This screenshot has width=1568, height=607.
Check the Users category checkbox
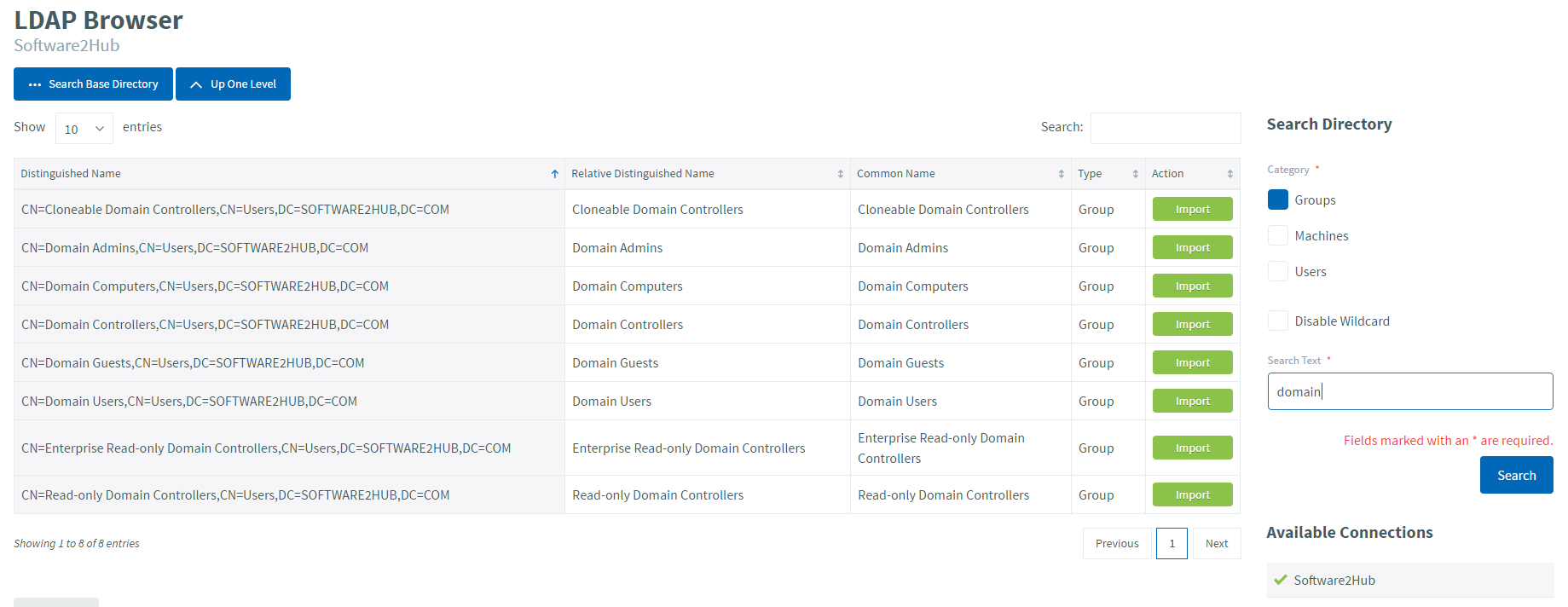pos(1277,271)
